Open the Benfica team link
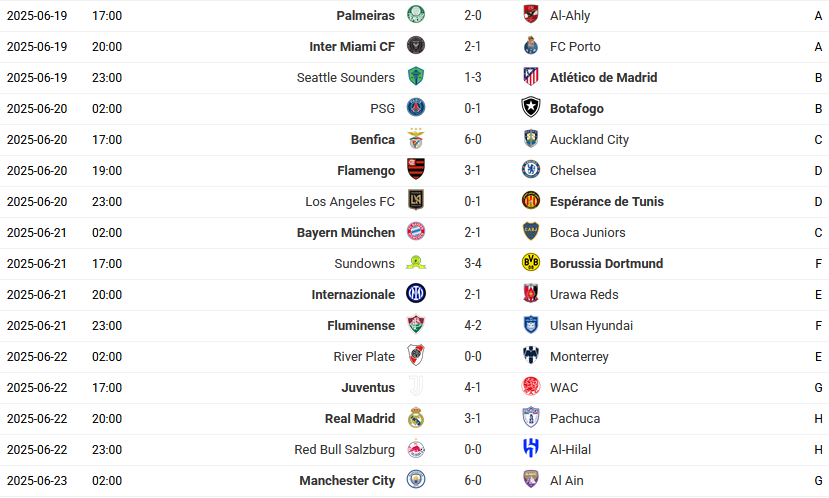 coord(373,140)
